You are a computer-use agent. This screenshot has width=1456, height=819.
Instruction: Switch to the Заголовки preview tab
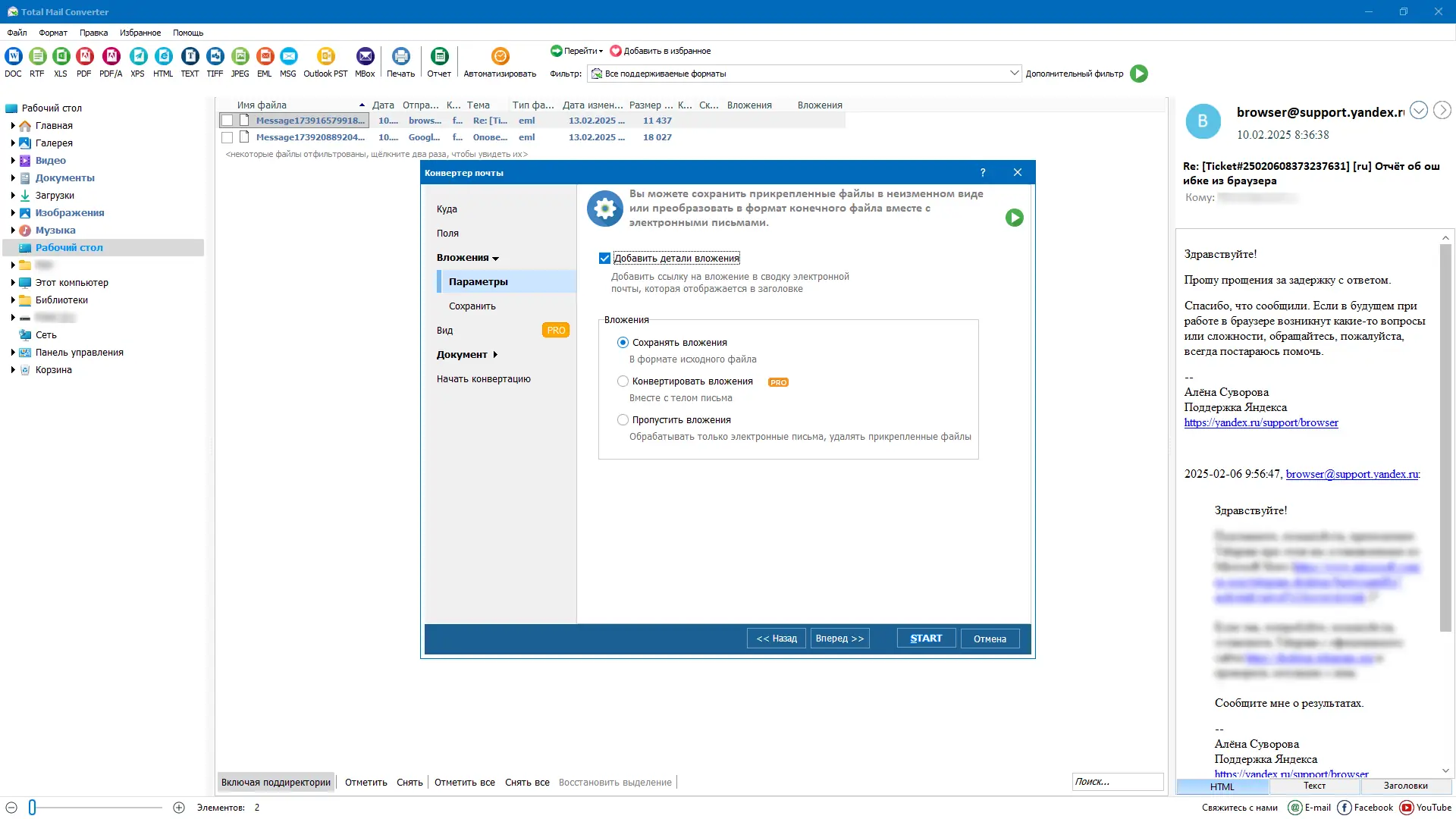[1404, 786]
